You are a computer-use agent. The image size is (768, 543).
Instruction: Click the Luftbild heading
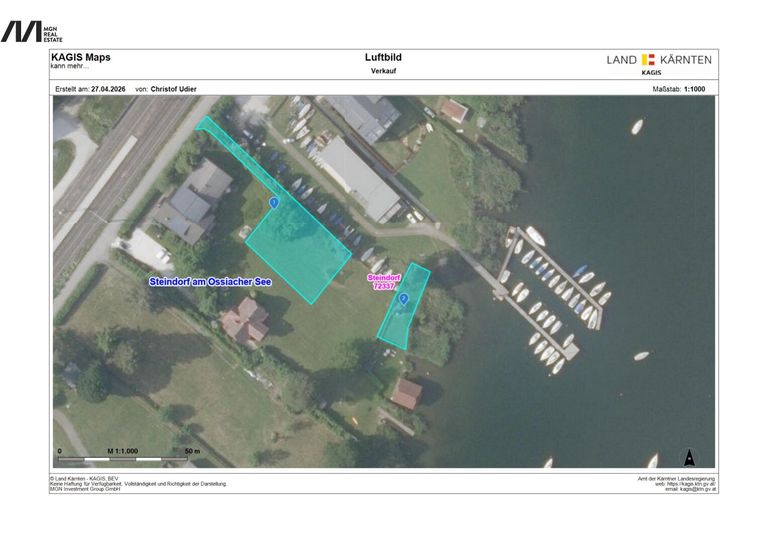pyautogui.click(x=384, y=58)
